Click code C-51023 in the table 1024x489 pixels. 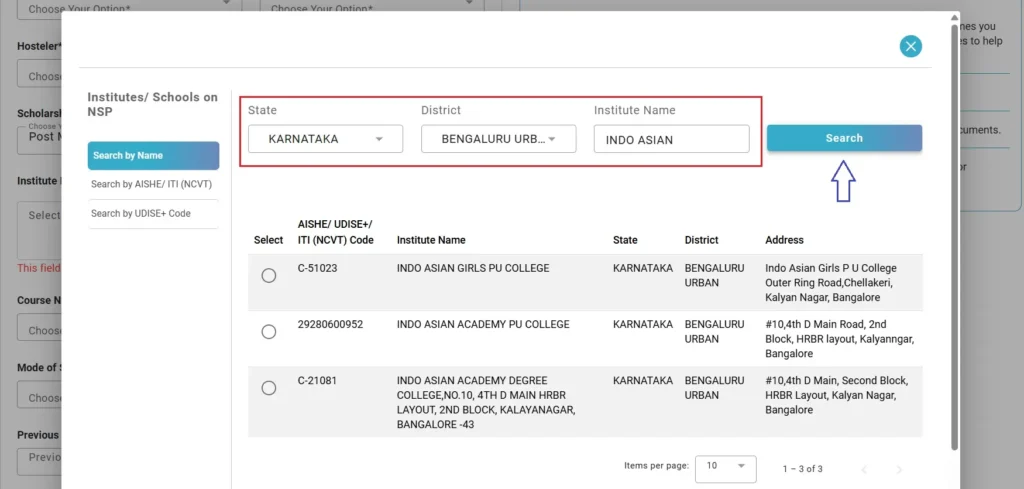point(317,268)
